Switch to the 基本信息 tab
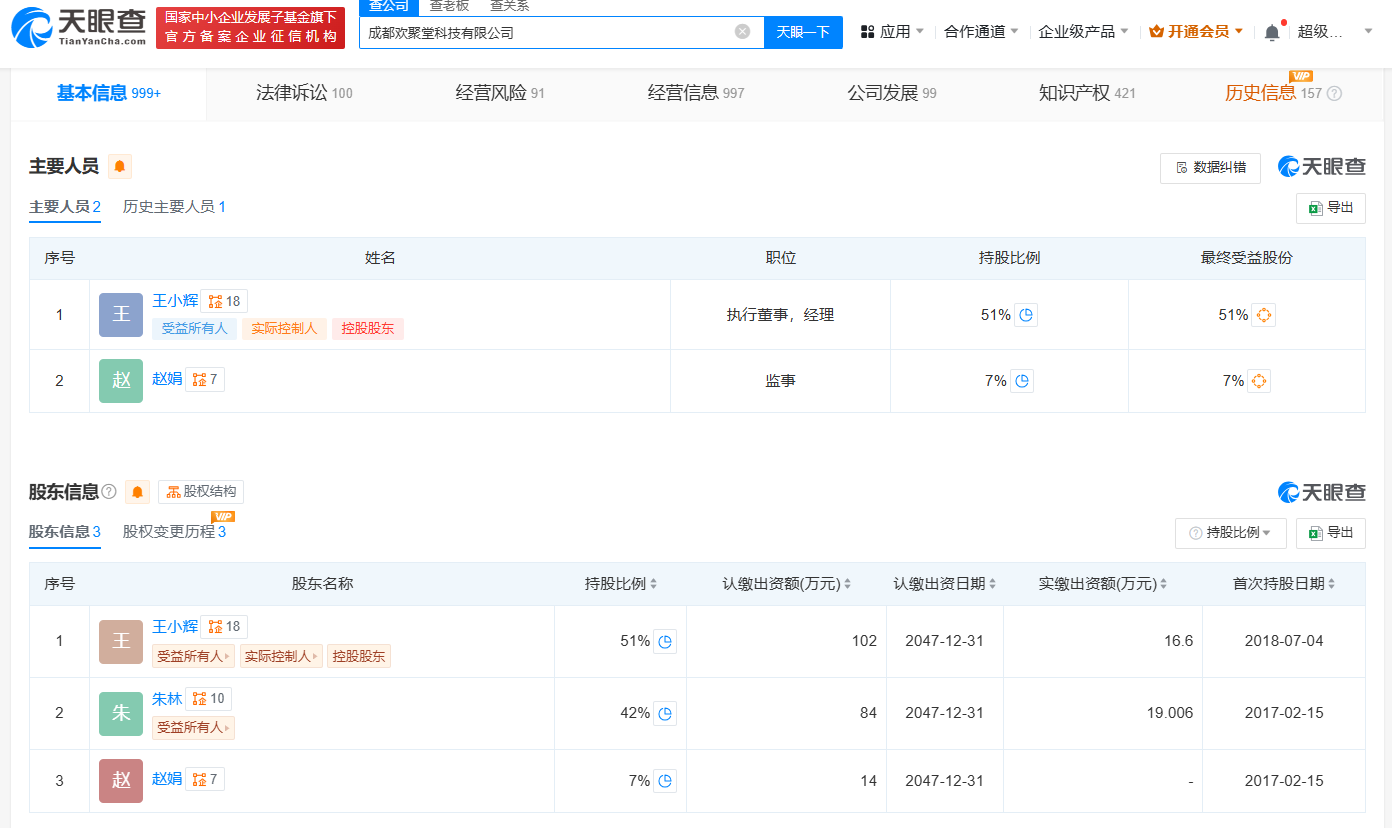This screenshot has width=1392, height=828. click(108, 93)
